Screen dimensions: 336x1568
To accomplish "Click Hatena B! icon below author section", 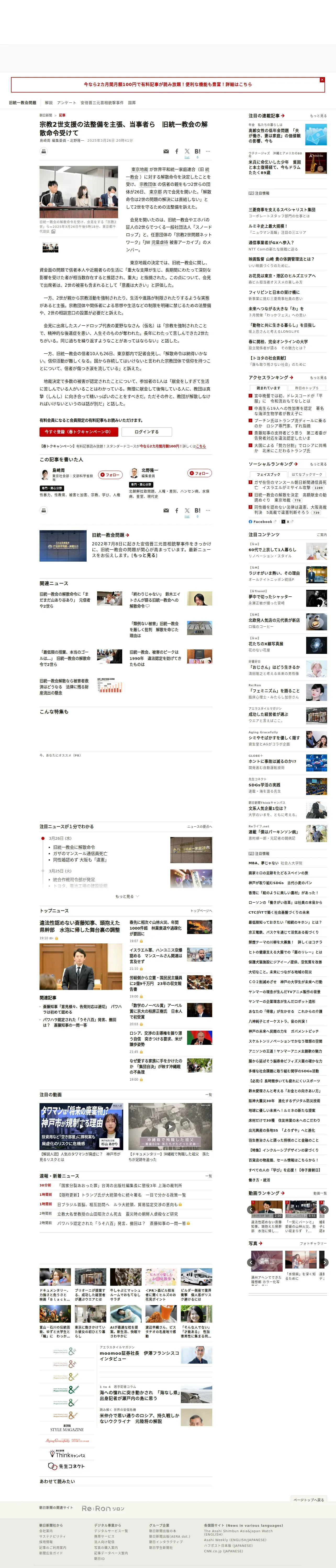I will 198,511.
